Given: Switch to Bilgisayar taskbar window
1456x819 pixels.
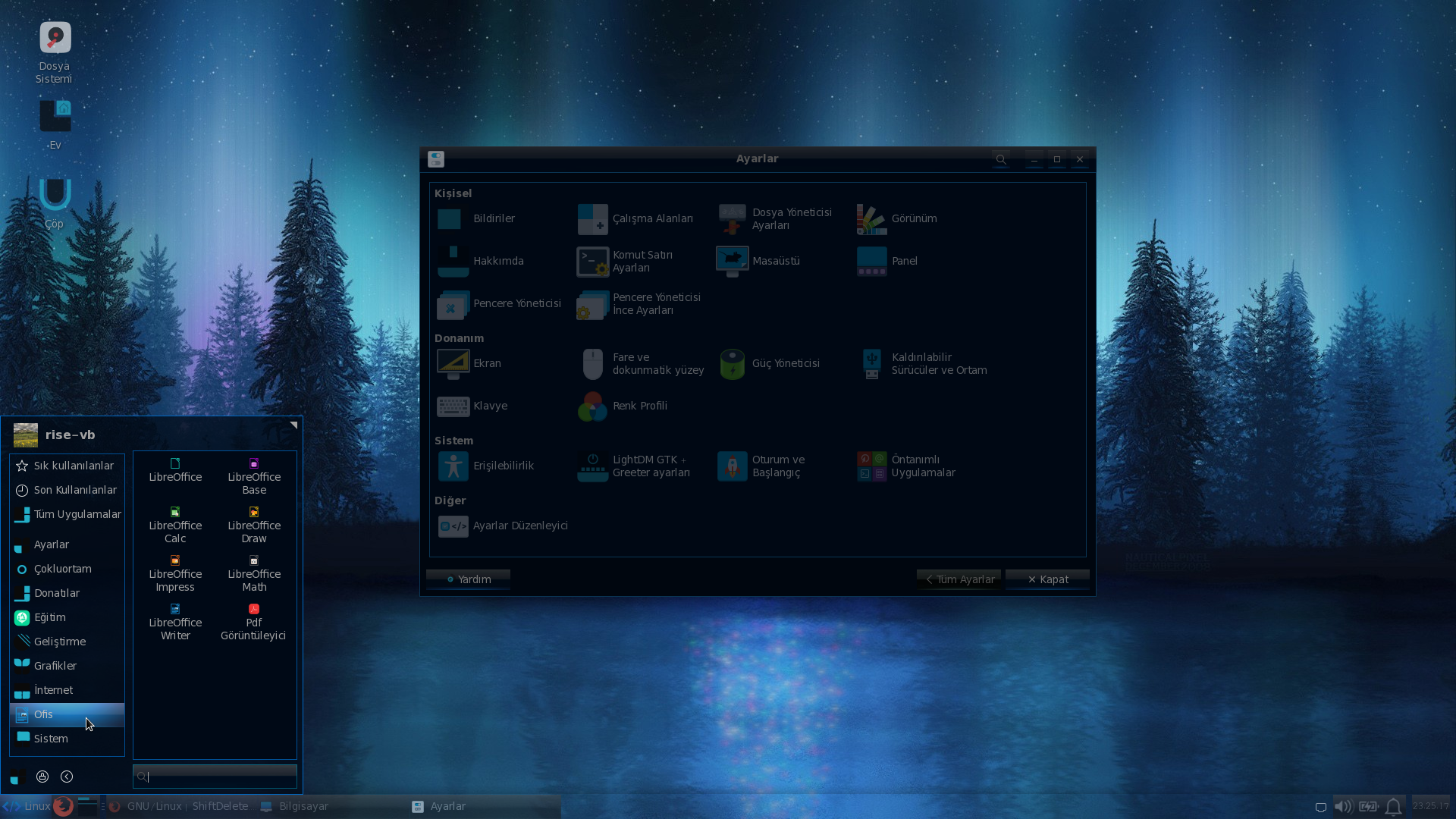Looking at the screenshot, I should tap(296, 806).
